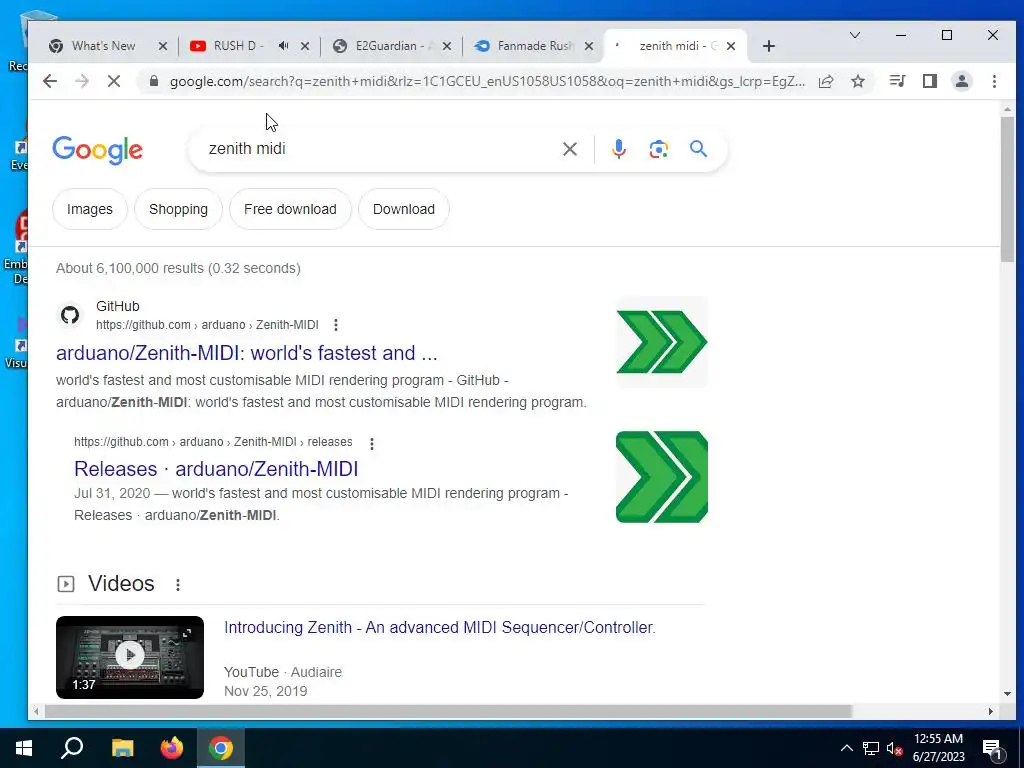Open the Introducing Zenith video link
Viewport: 1024px width, 768px height.
(440, 628)
